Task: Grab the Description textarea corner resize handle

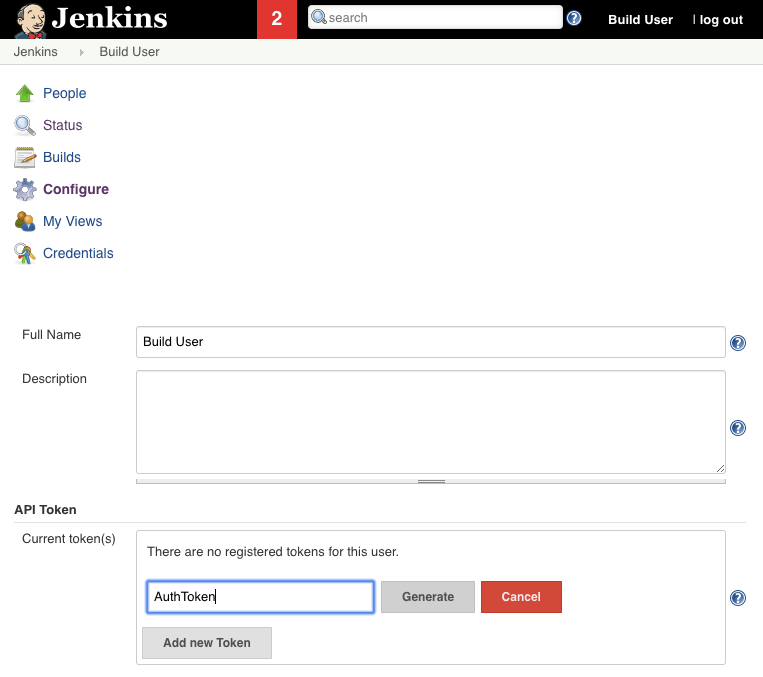Action: (720, 468)
